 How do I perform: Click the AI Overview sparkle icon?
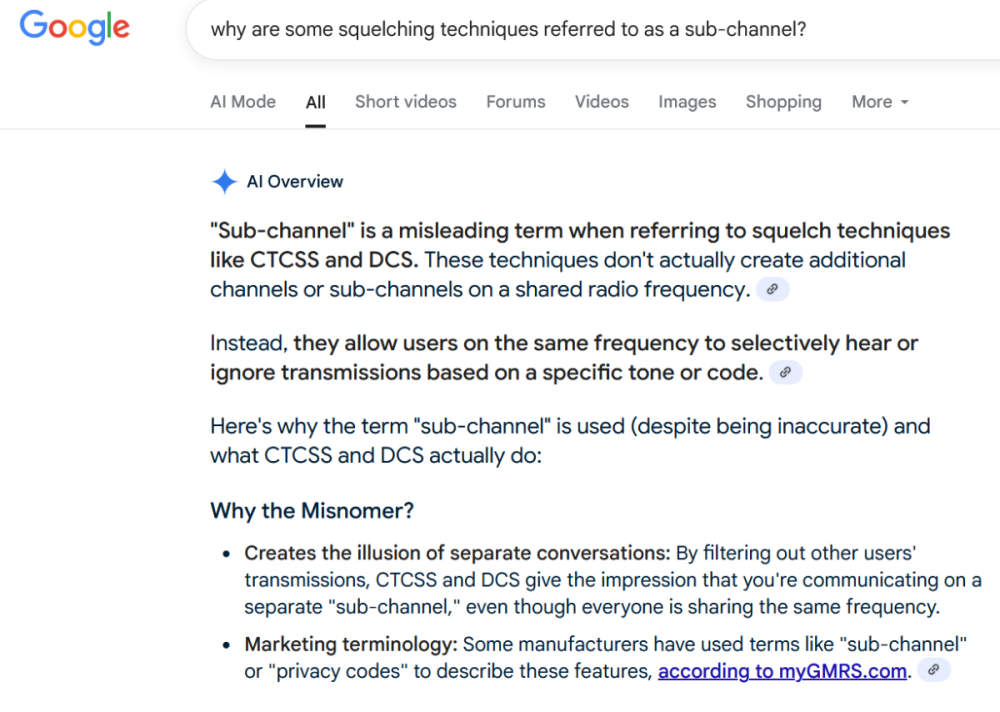224,182
